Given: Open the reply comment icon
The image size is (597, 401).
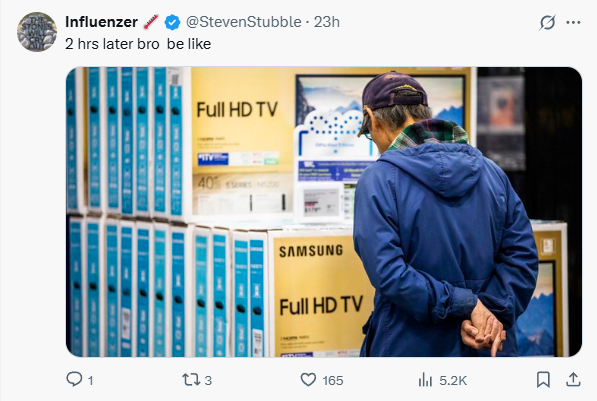Looking at the screenshot, I should pos(74,379).
